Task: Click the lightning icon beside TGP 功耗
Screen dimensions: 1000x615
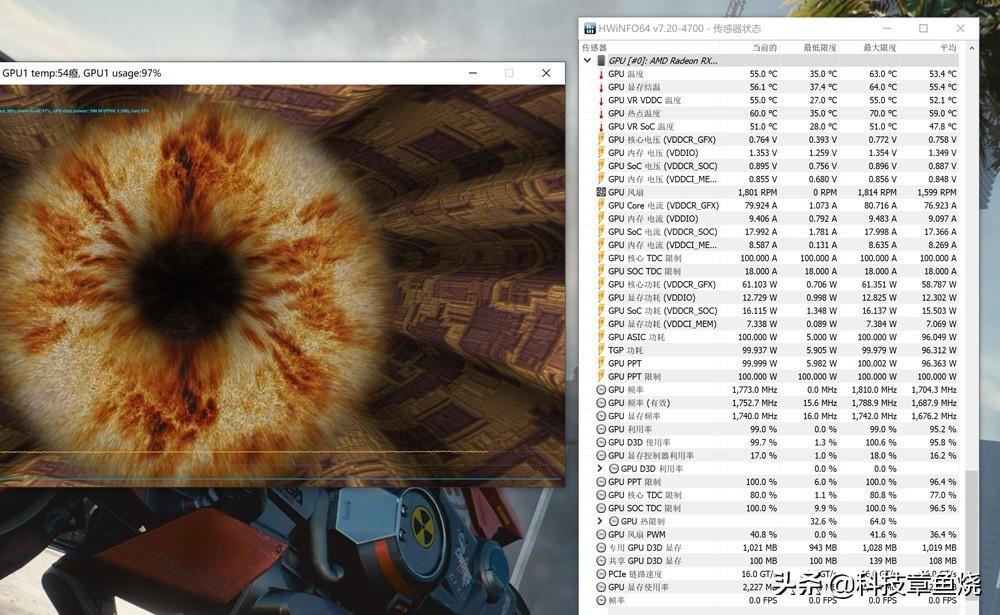Action: [601, 350]
